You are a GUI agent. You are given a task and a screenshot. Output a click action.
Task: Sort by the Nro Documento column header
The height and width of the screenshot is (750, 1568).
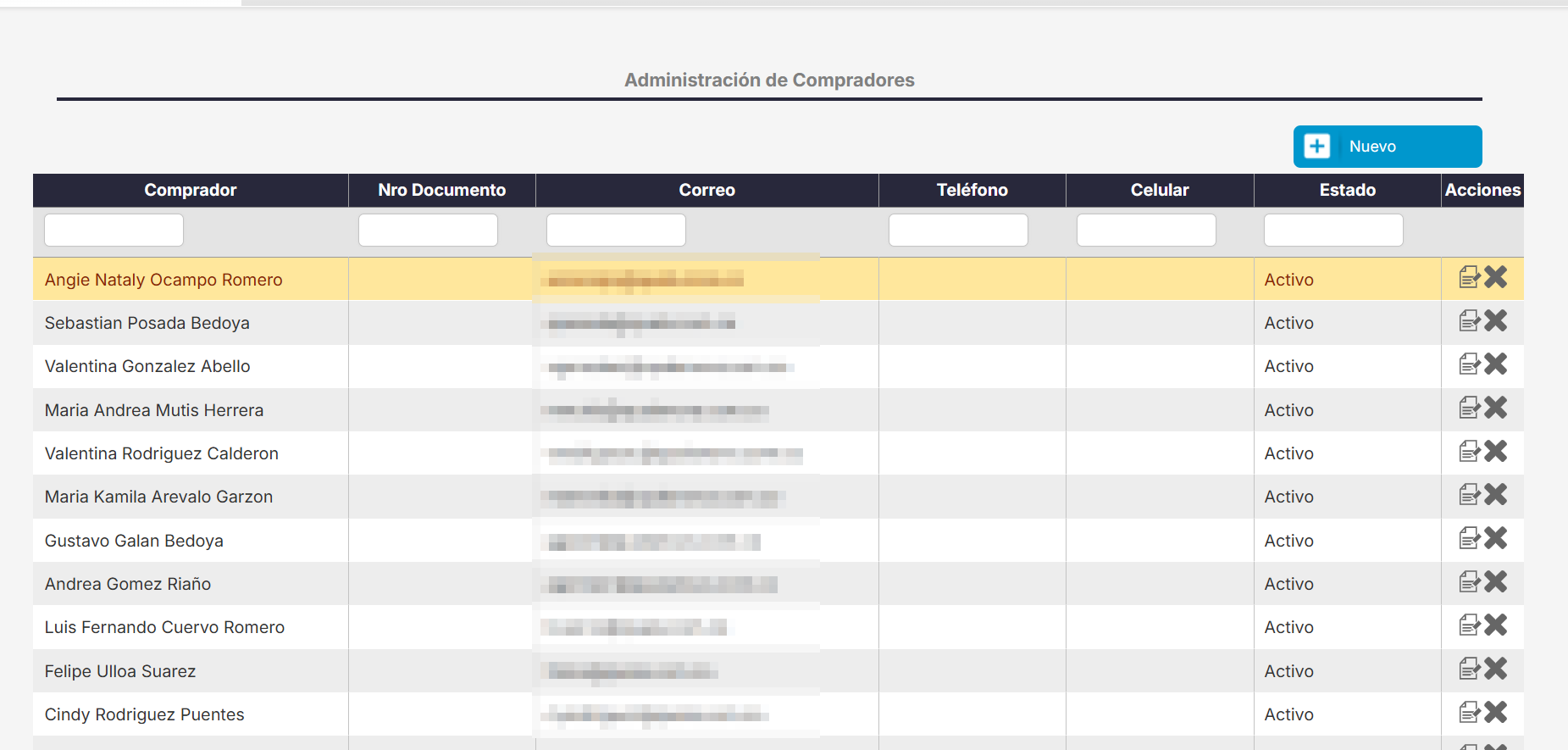[x=442, y=190]
